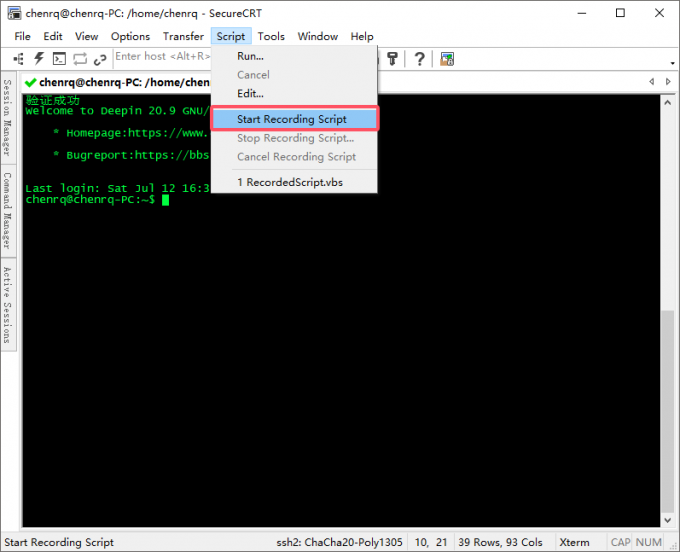Open the Tools menu

point(271,36)
